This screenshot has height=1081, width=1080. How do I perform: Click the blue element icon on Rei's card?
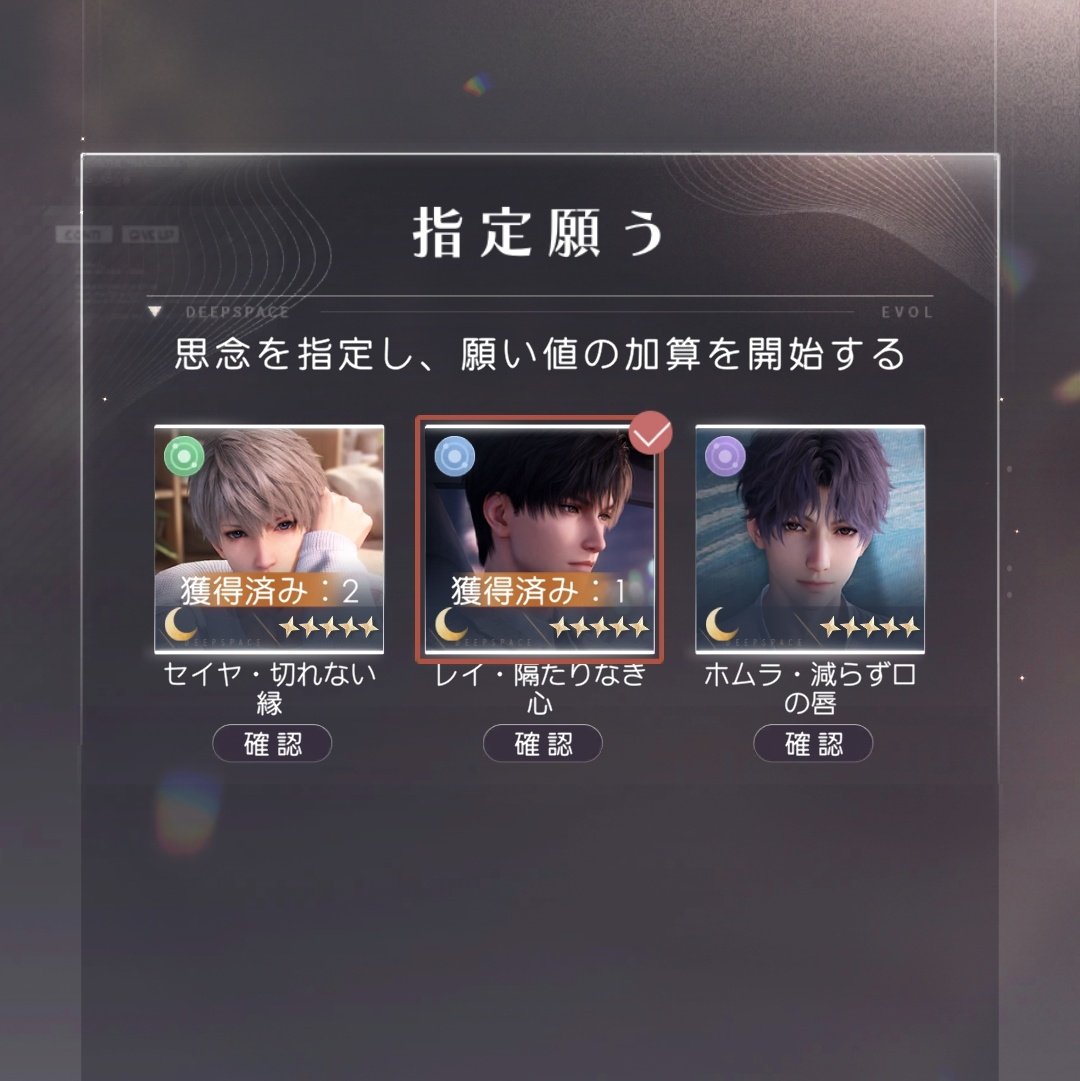tap(455, 456)
